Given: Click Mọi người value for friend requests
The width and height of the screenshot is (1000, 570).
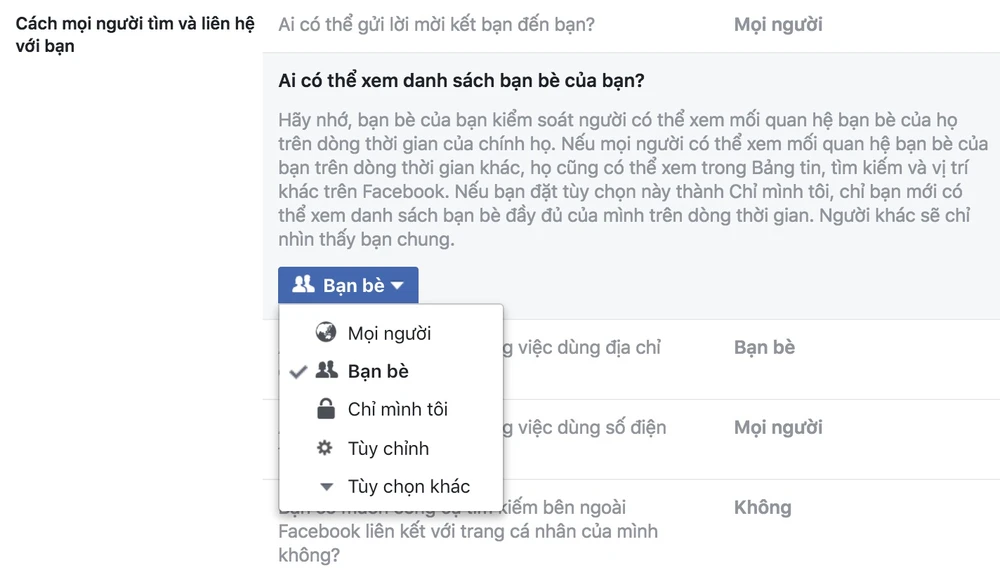Looking at the screenshot, I should coord(778,24).
